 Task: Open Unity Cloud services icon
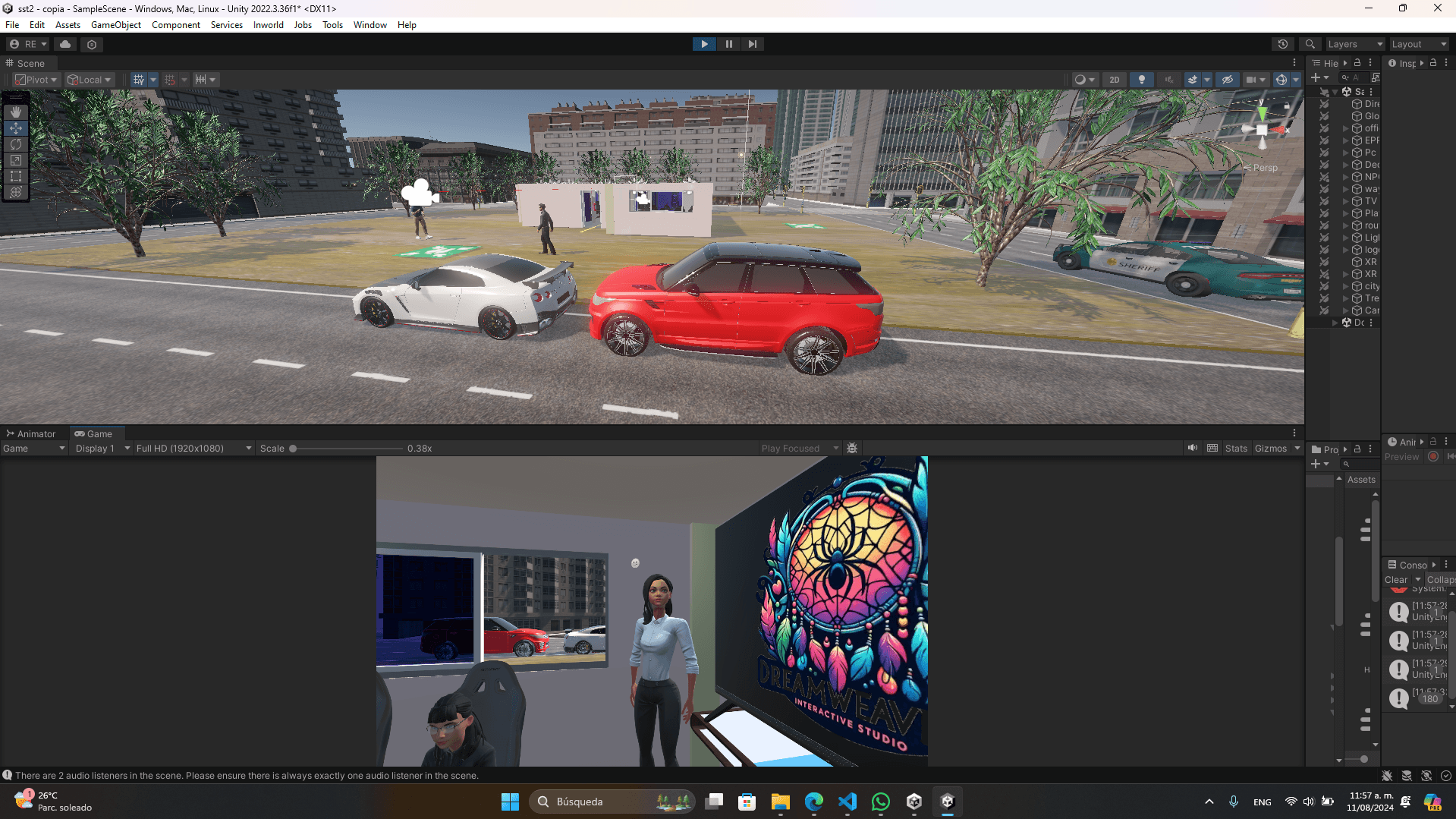pos(65,44)
